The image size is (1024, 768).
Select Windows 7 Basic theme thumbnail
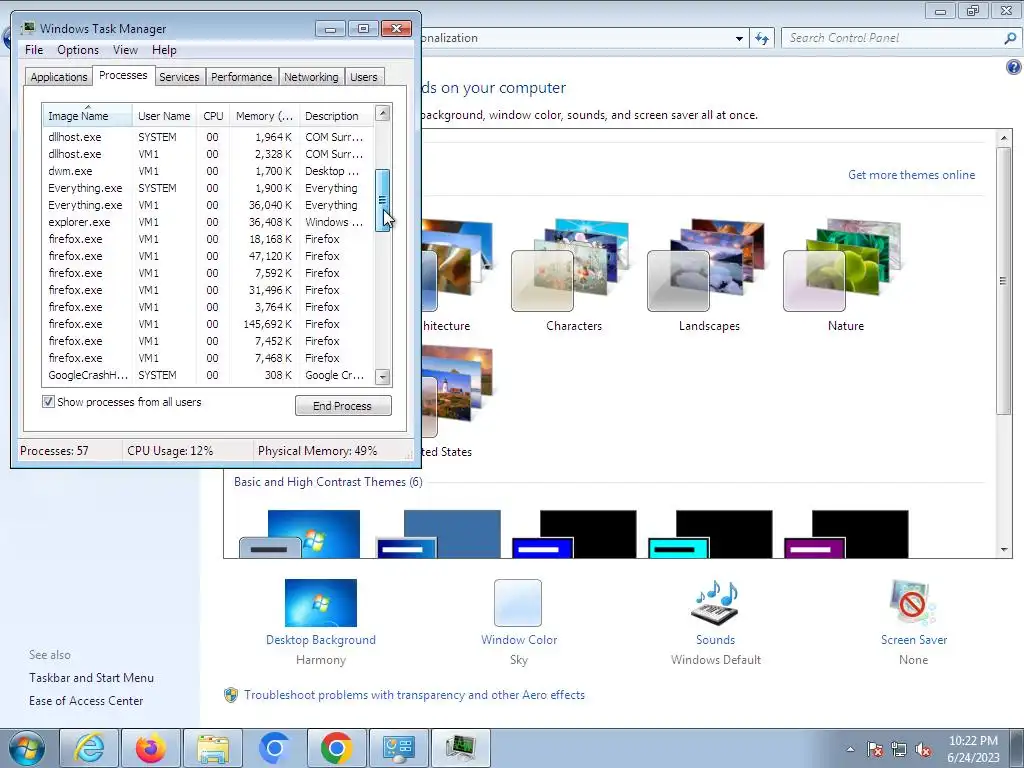pos(300,534)
